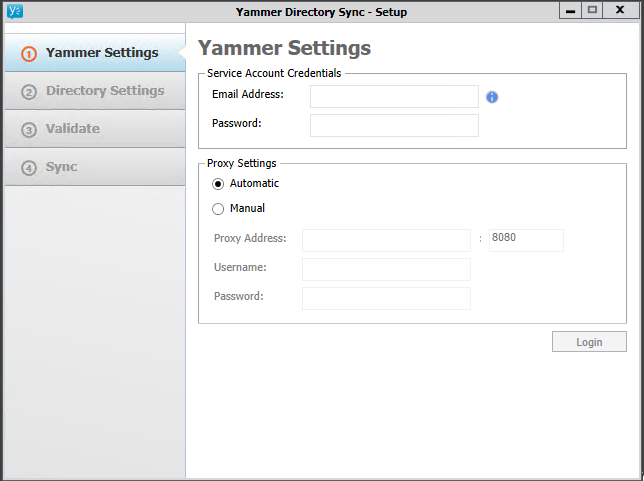
Task: Click the step 1 circle icon
Action: click(29, 54)
